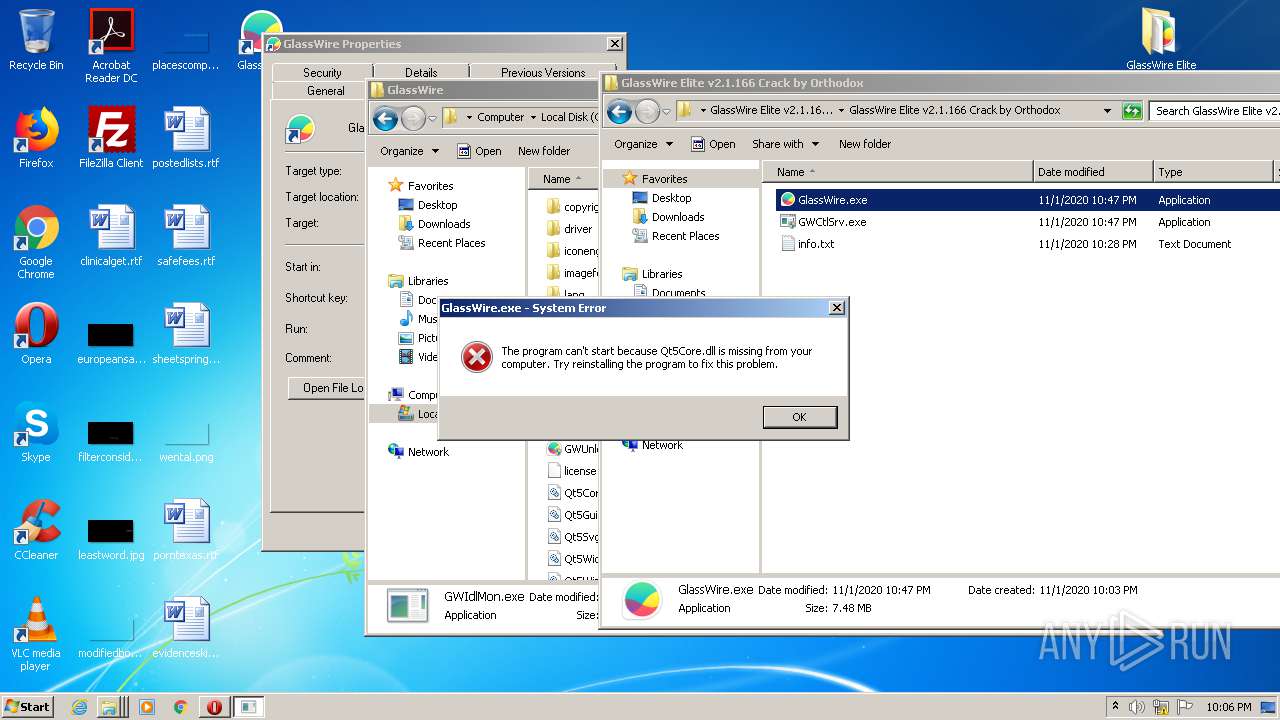Select Network in GlassWire explorer sidebar
Image resolution: width=1280 pixels, height=720 pixels.
click(x=428, y=452)
